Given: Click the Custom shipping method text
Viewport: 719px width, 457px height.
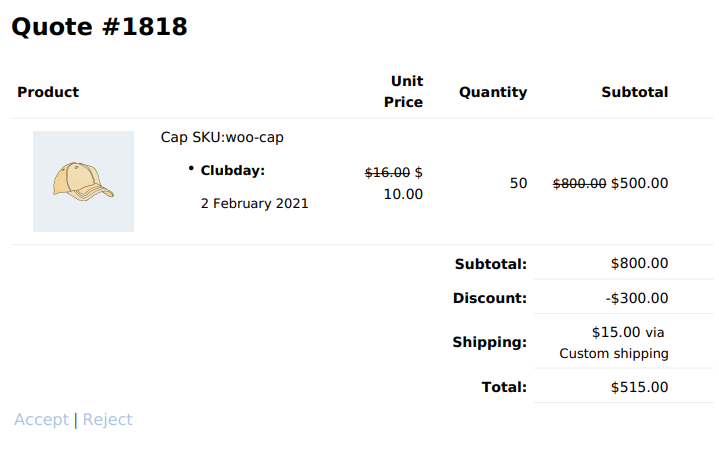Looking at the screenshot, I should pos(614,353).
